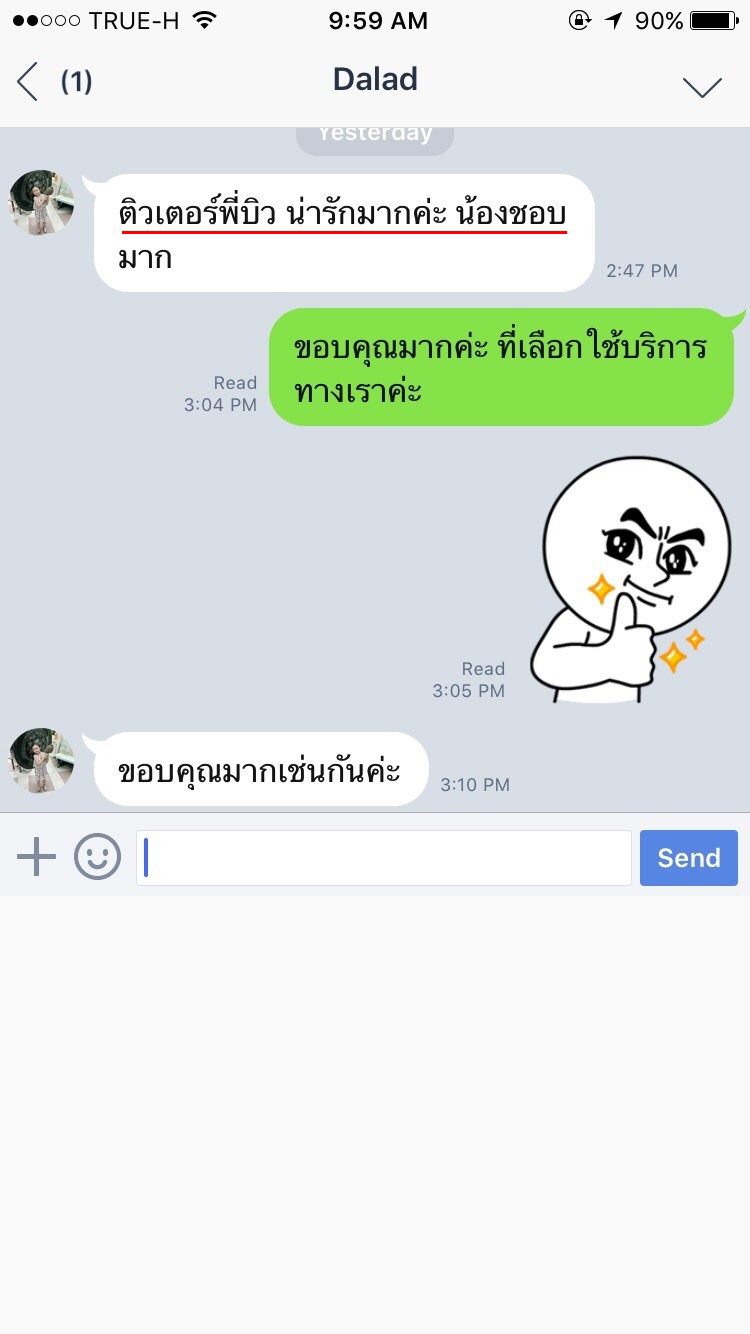Viewport: 750px width, 1334px height.
Task: Open the sender avatar beside the first message
Action: (x=42, y=202)
